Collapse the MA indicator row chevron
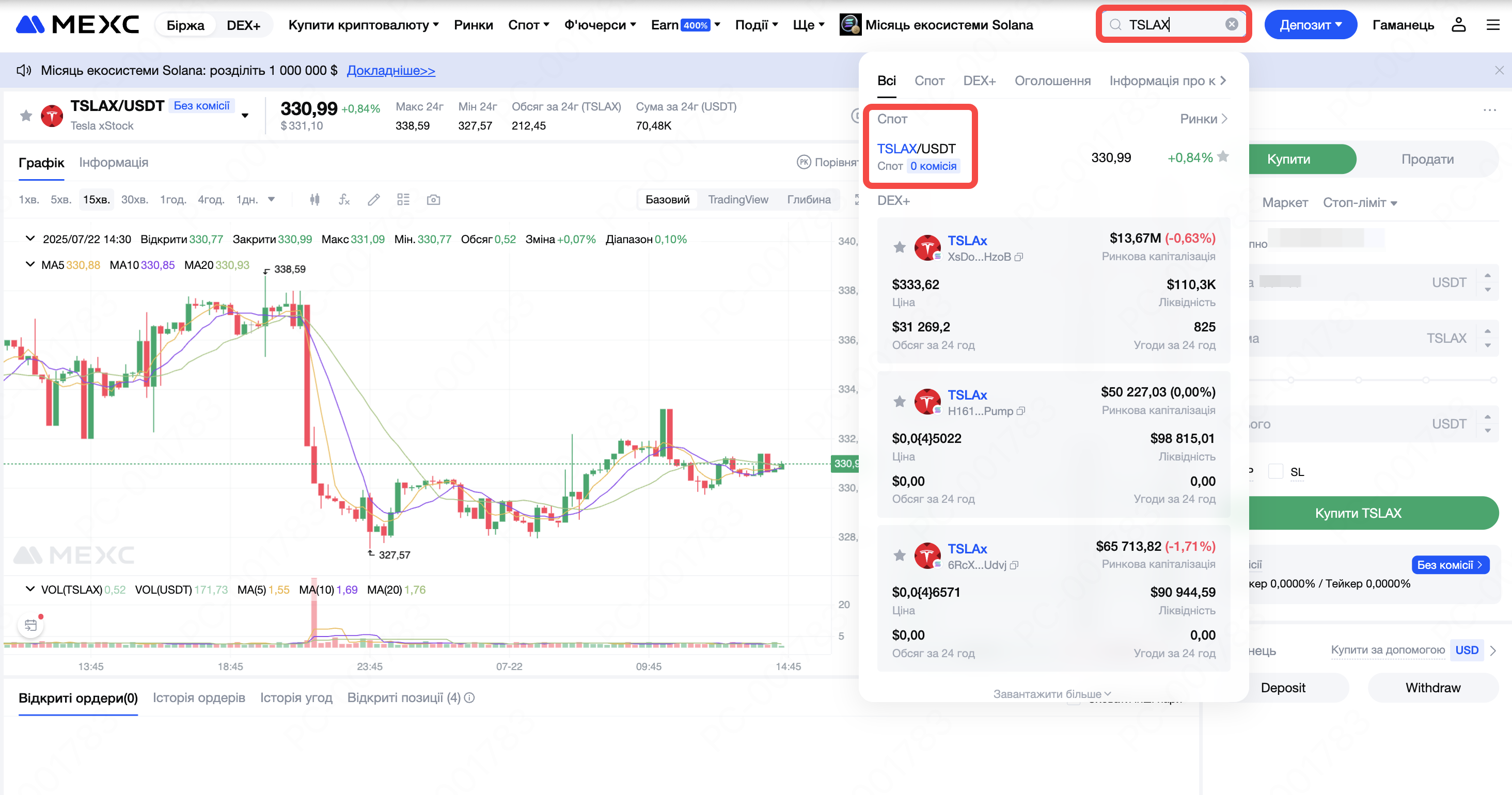This screenshot has height=795, width=1512. [x=30, y=264]
